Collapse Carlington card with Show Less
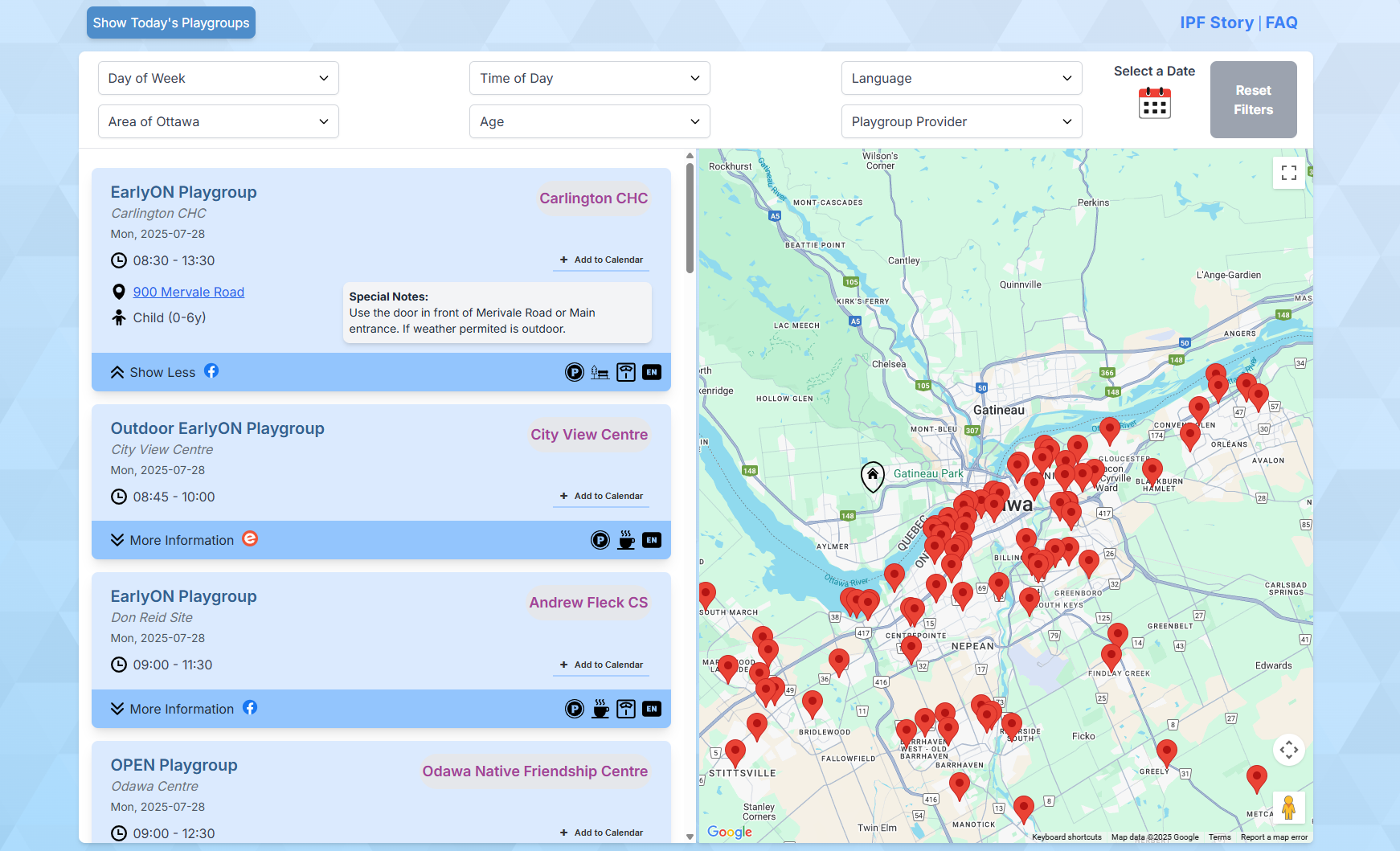Viewport: 1400px width, 851px height. click(153, 372)
